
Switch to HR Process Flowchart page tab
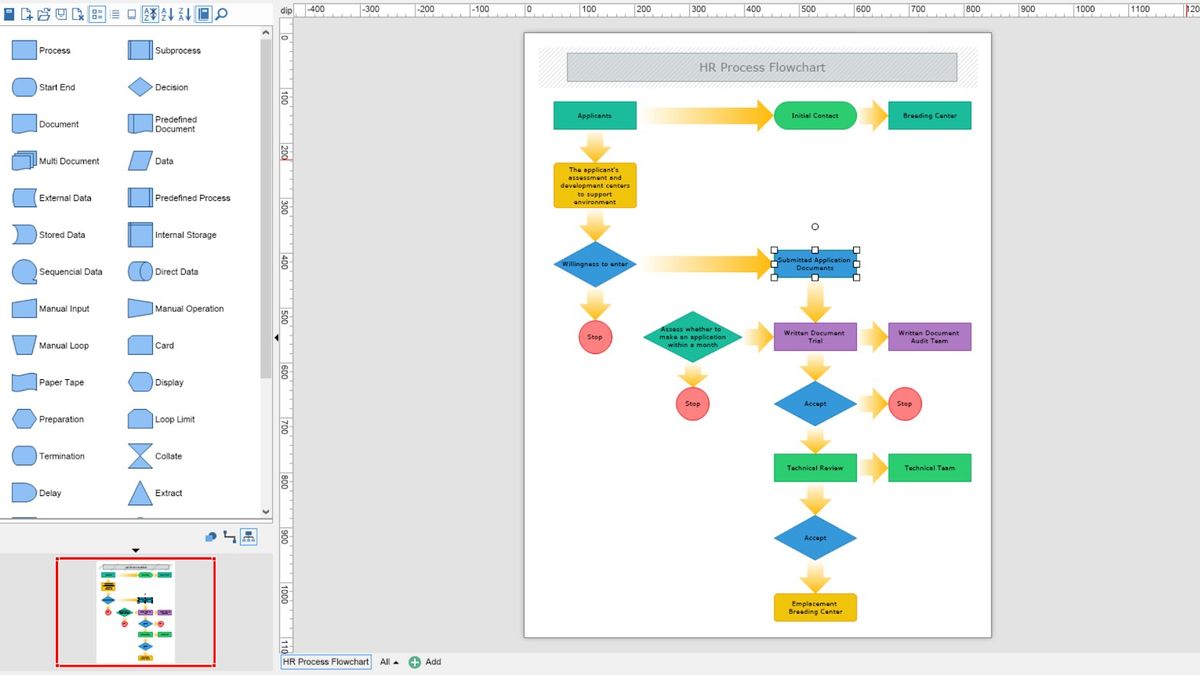(326, 662)
